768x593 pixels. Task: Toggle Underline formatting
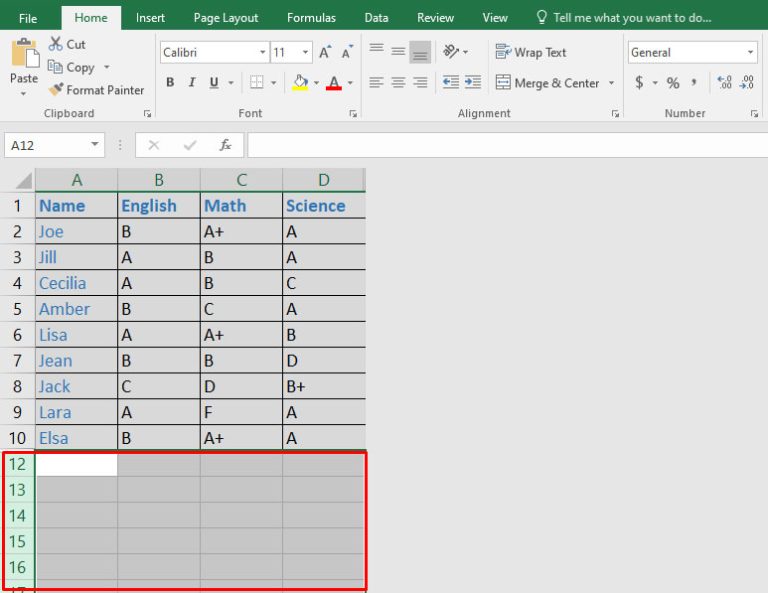coord(214,82)
